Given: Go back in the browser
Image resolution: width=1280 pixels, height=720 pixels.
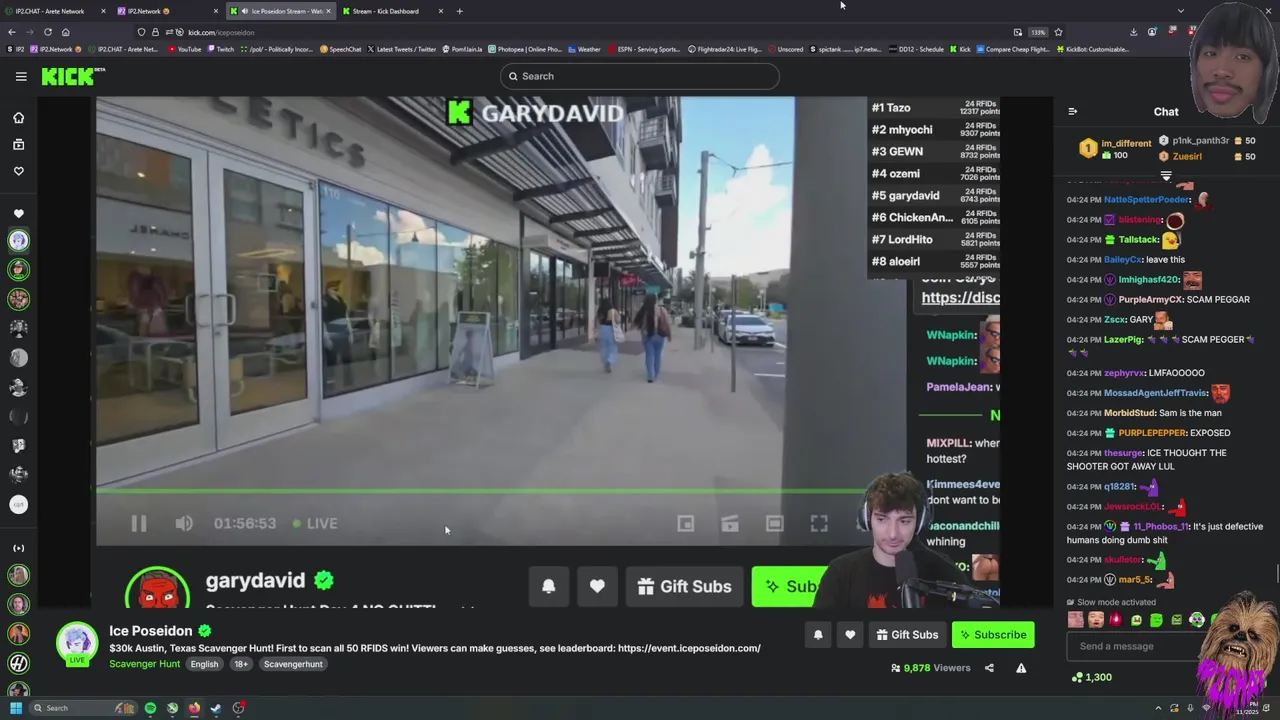Looking at the screenshot, I should (x=11, y=32).
